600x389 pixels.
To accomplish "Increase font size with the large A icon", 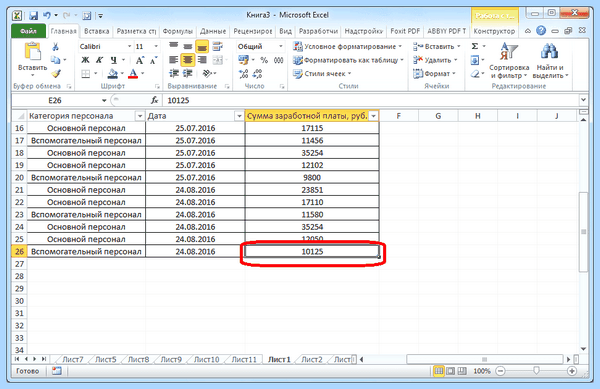I will [x=140, y=60].
